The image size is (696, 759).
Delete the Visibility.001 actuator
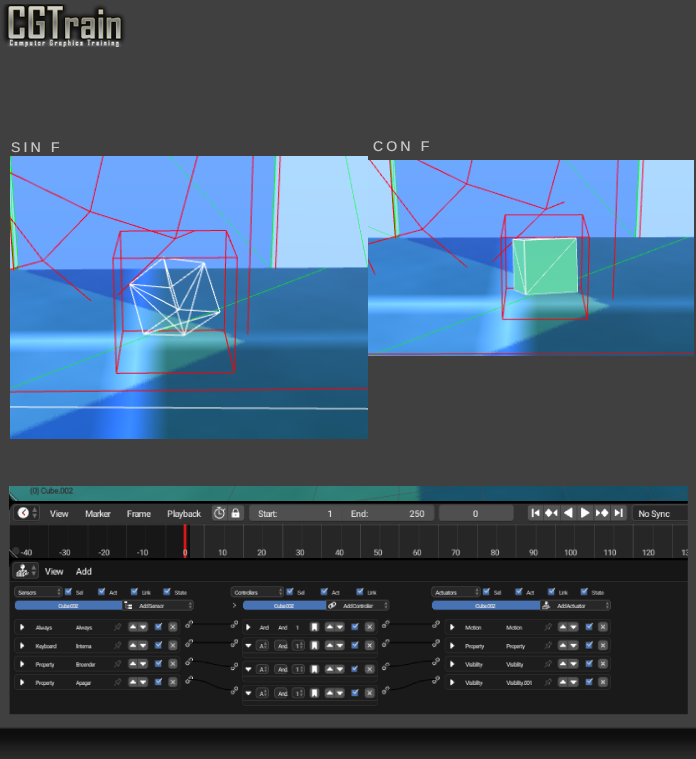click(x=603, y=682)
